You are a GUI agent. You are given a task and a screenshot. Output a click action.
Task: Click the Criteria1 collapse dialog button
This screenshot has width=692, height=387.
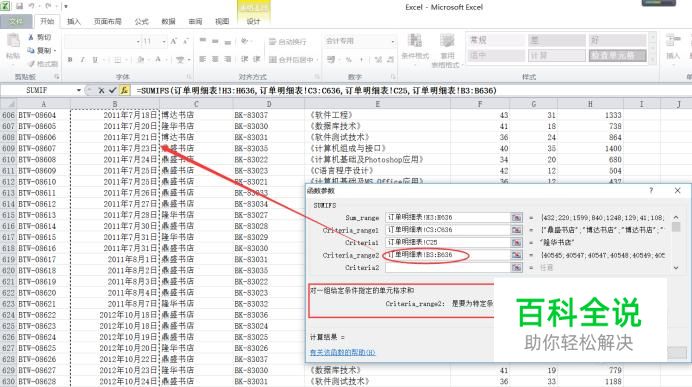point(516,242)
